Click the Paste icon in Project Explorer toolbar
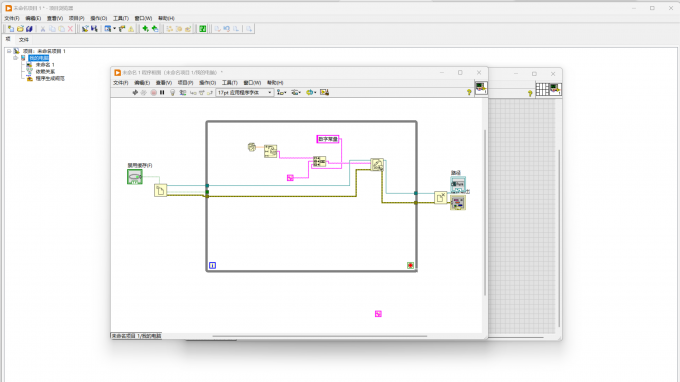Screen dimensions: 680x382 (61, 29)
